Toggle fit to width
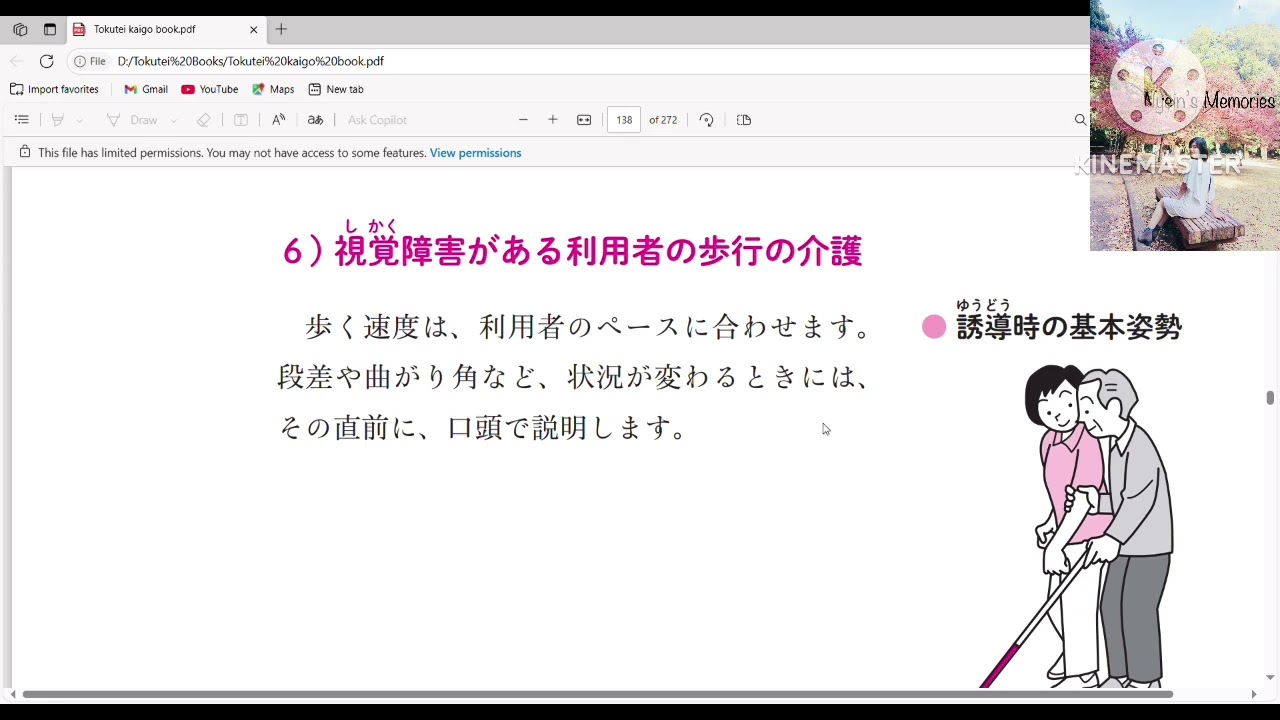Viewport: 1280px width, 720px height. pos(584,120)
